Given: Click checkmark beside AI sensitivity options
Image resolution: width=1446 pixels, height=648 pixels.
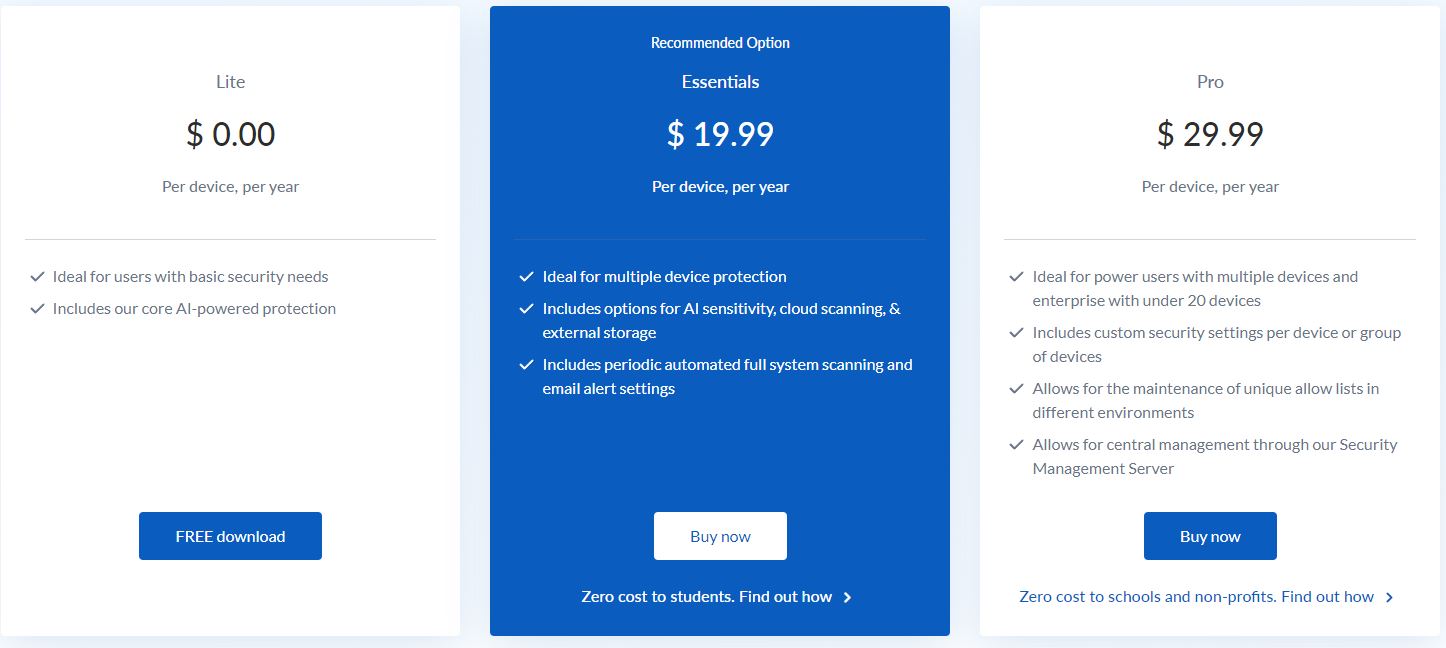Looking at the screenshot, I should [527, 309].
